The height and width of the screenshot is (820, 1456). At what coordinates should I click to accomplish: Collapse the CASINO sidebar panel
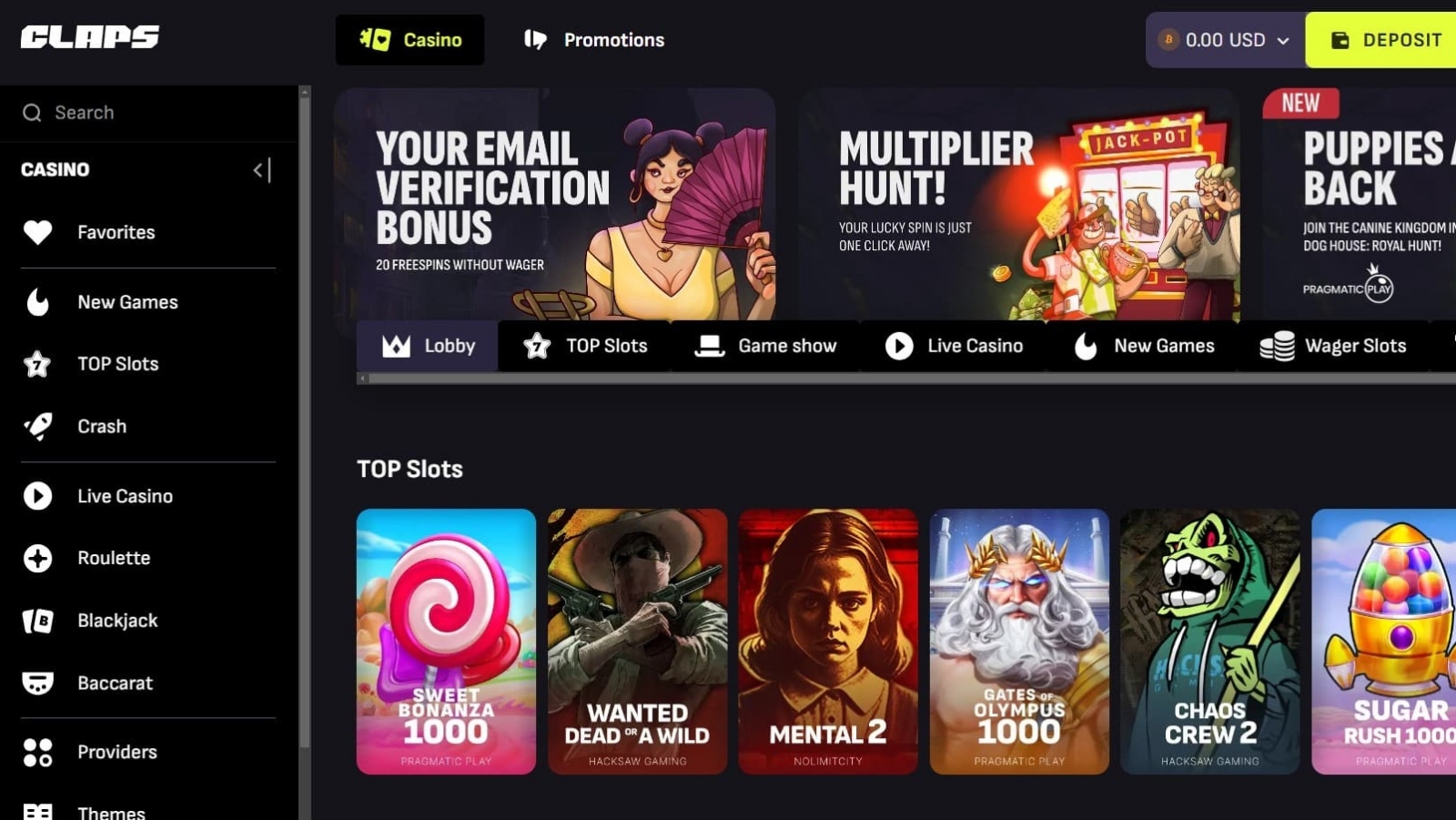(x=262, y=170)
